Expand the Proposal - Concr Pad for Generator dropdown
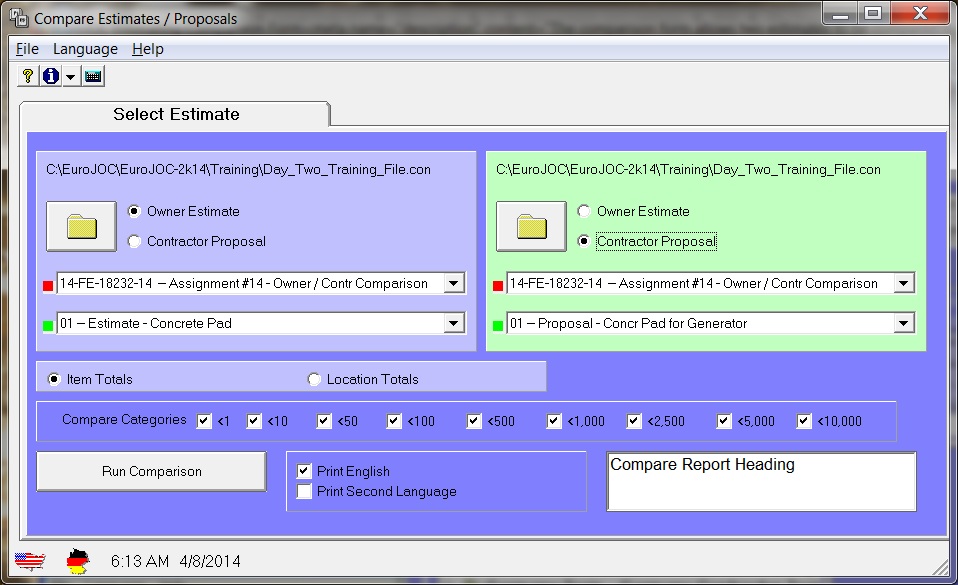Viewport: 958px width, 585px height. tap(904, 323)
